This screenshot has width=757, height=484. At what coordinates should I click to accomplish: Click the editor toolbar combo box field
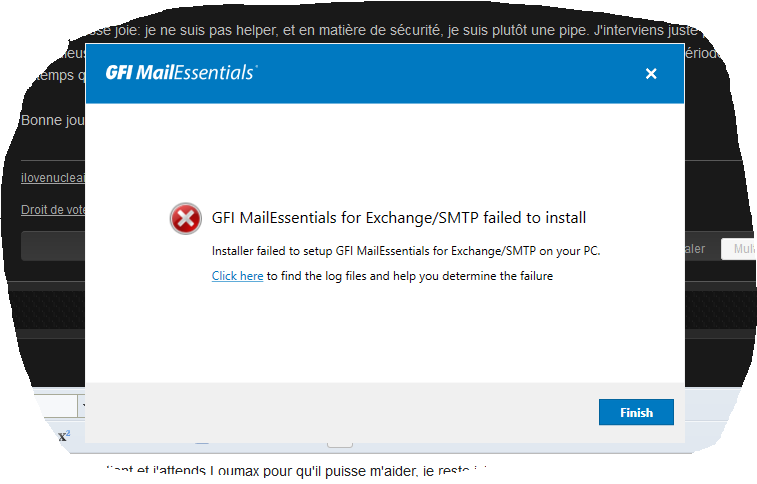(x=56, y=406)
